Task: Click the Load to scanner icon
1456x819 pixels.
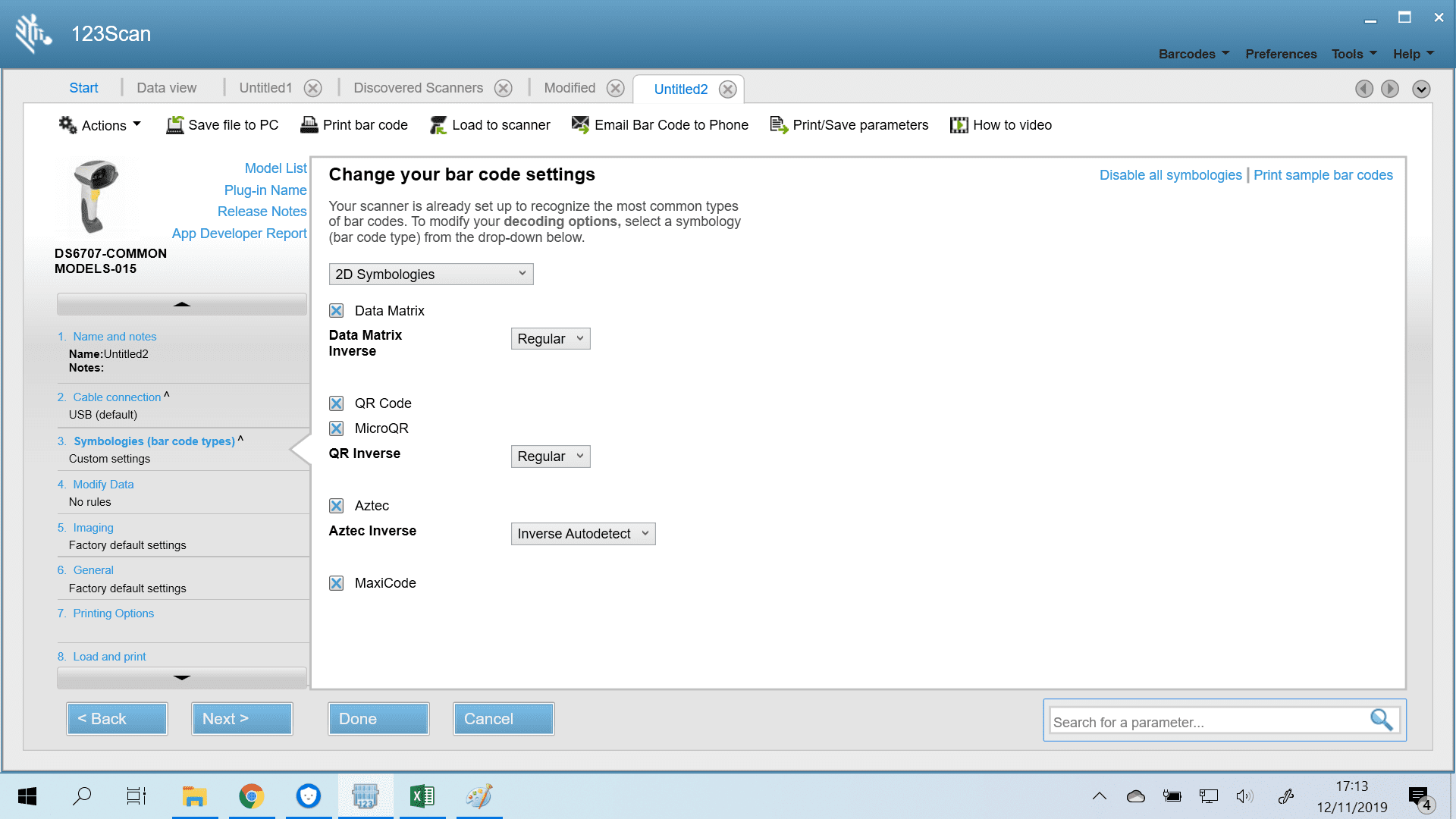Action: 438,125
